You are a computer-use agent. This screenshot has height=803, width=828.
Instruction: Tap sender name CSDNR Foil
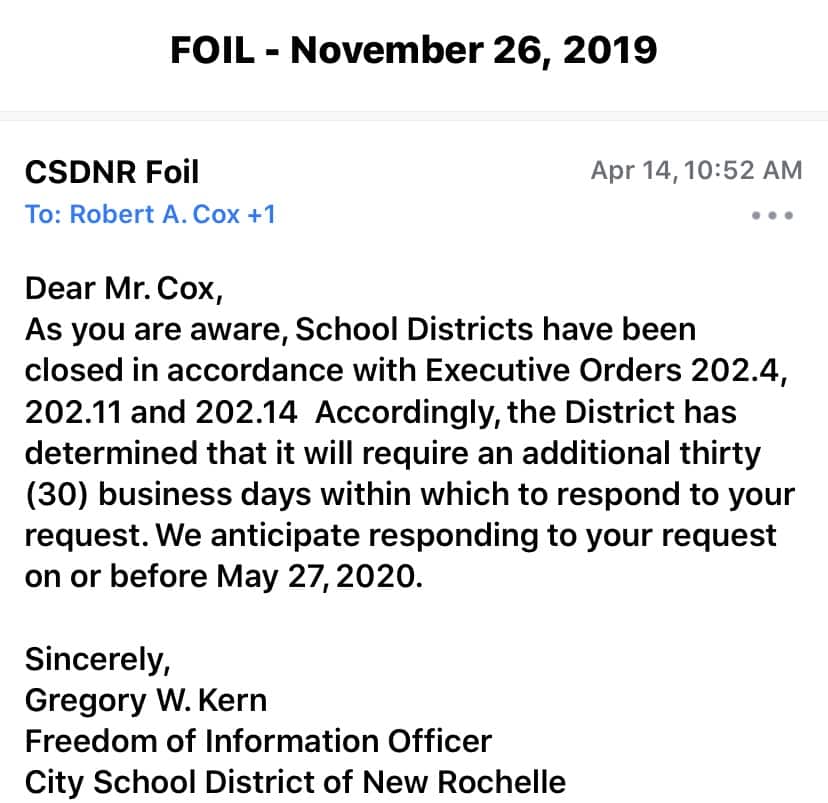click(112, 172)
